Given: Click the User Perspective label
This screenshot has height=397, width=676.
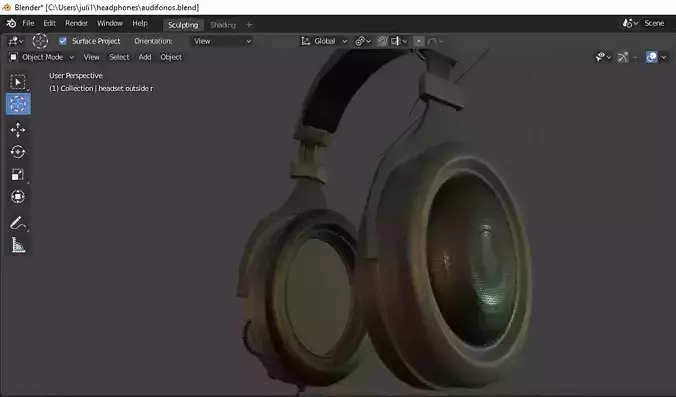Looking at the screenshot, I should pos(76,75).
